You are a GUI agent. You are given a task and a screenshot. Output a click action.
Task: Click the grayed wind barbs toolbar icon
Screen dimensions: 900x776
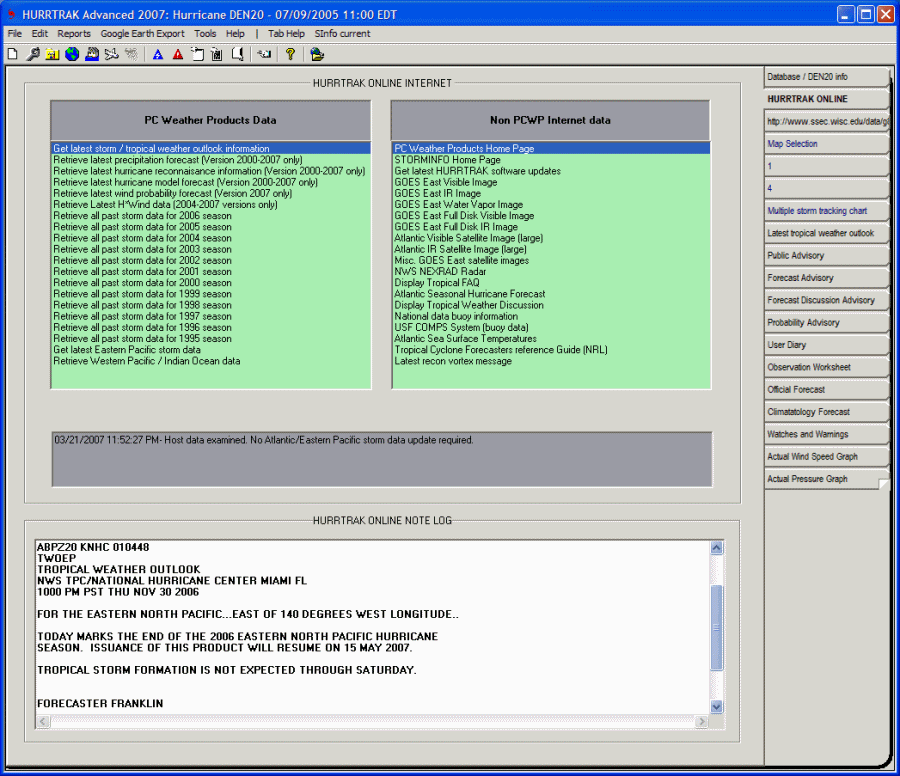click(131, 55)
